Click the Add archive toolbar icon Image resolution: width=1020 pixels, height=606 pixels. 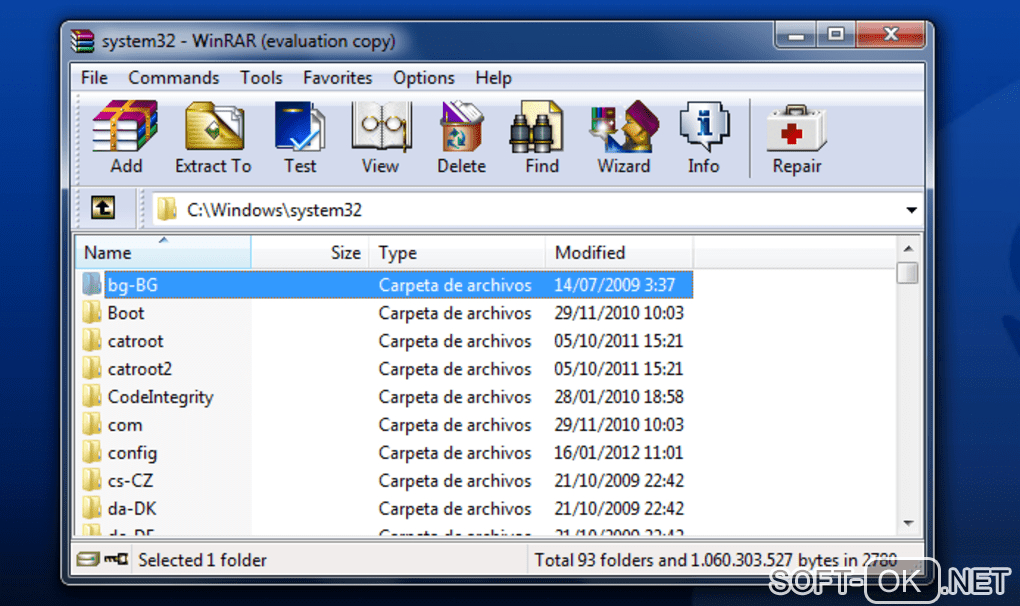click(125, 126)
